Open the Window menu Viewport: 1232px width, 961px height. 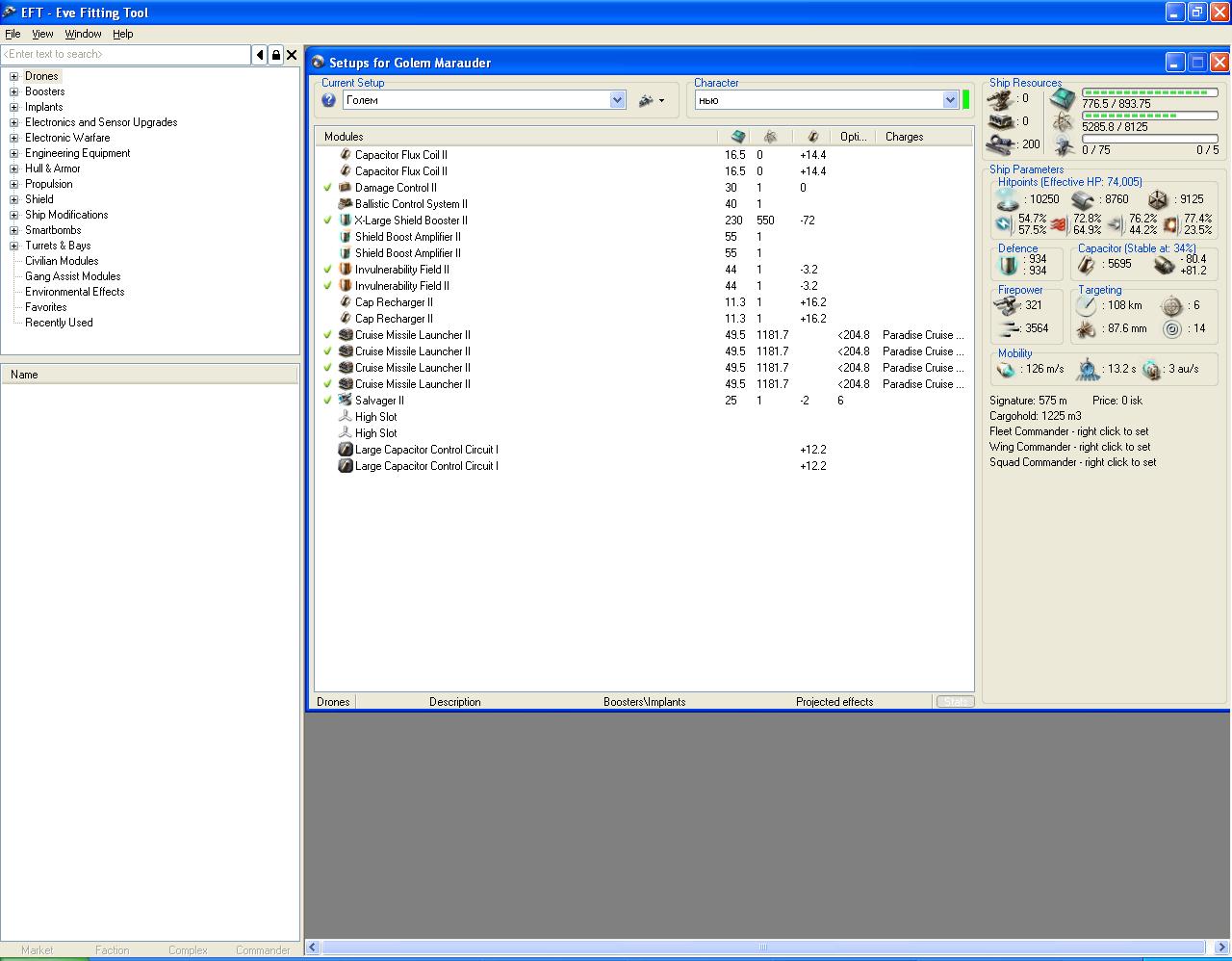pyautogui.click(x=83, y=34)
